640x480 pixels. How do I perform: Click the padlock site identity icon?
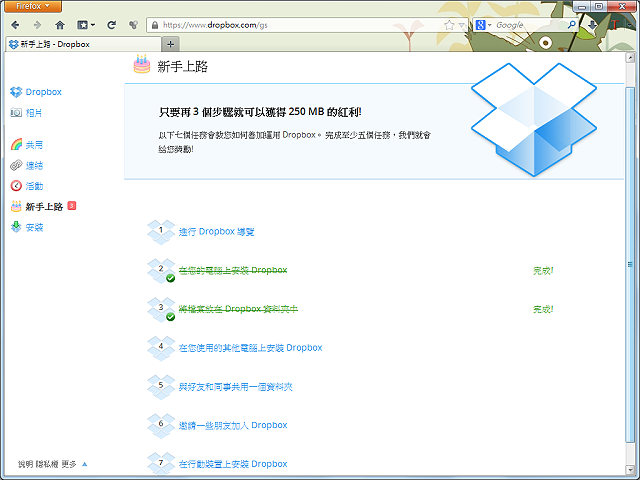155,25
